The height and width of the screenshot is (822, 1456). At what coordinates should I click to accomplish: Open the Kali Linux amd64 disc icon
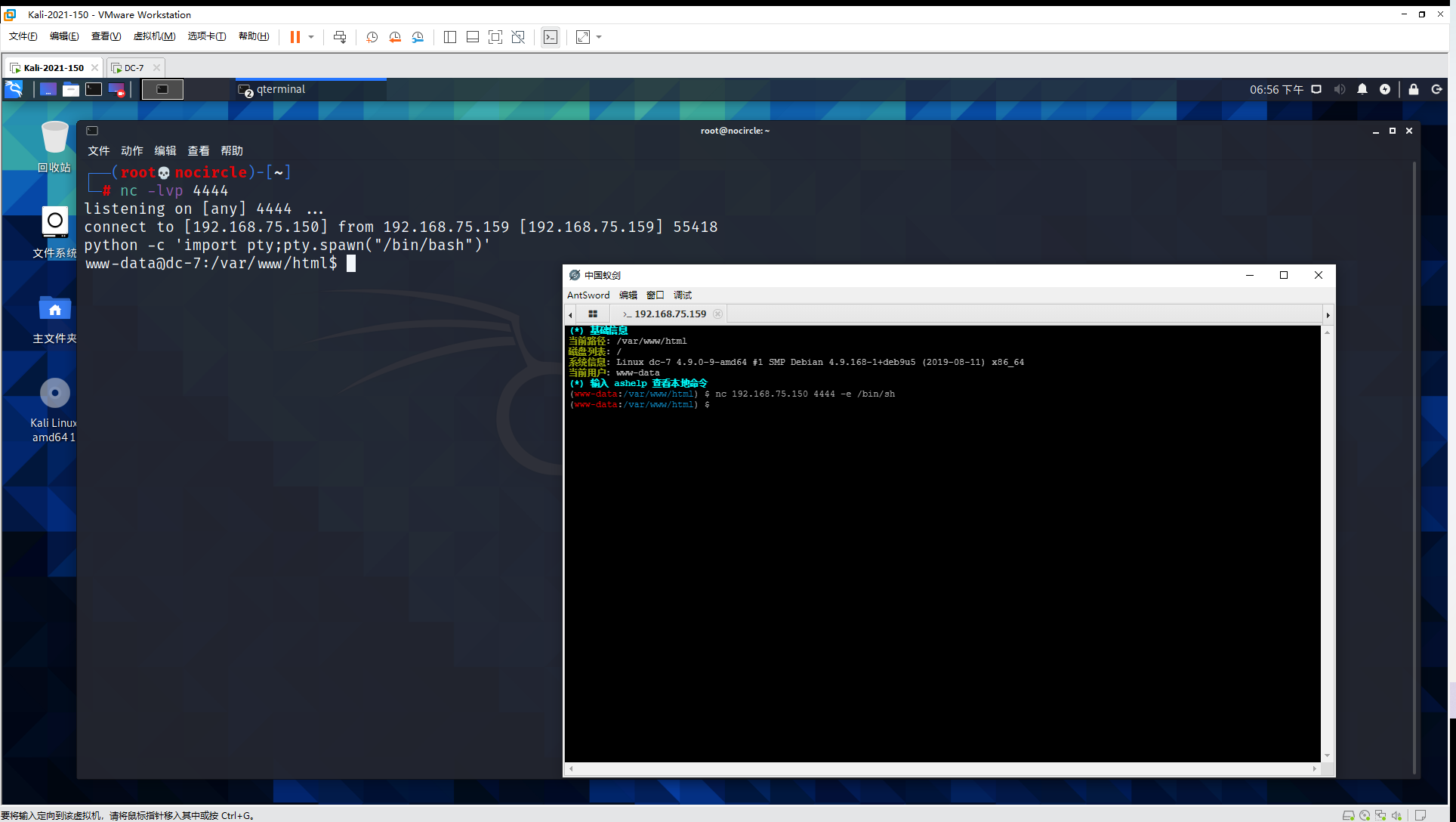(54, 409)
